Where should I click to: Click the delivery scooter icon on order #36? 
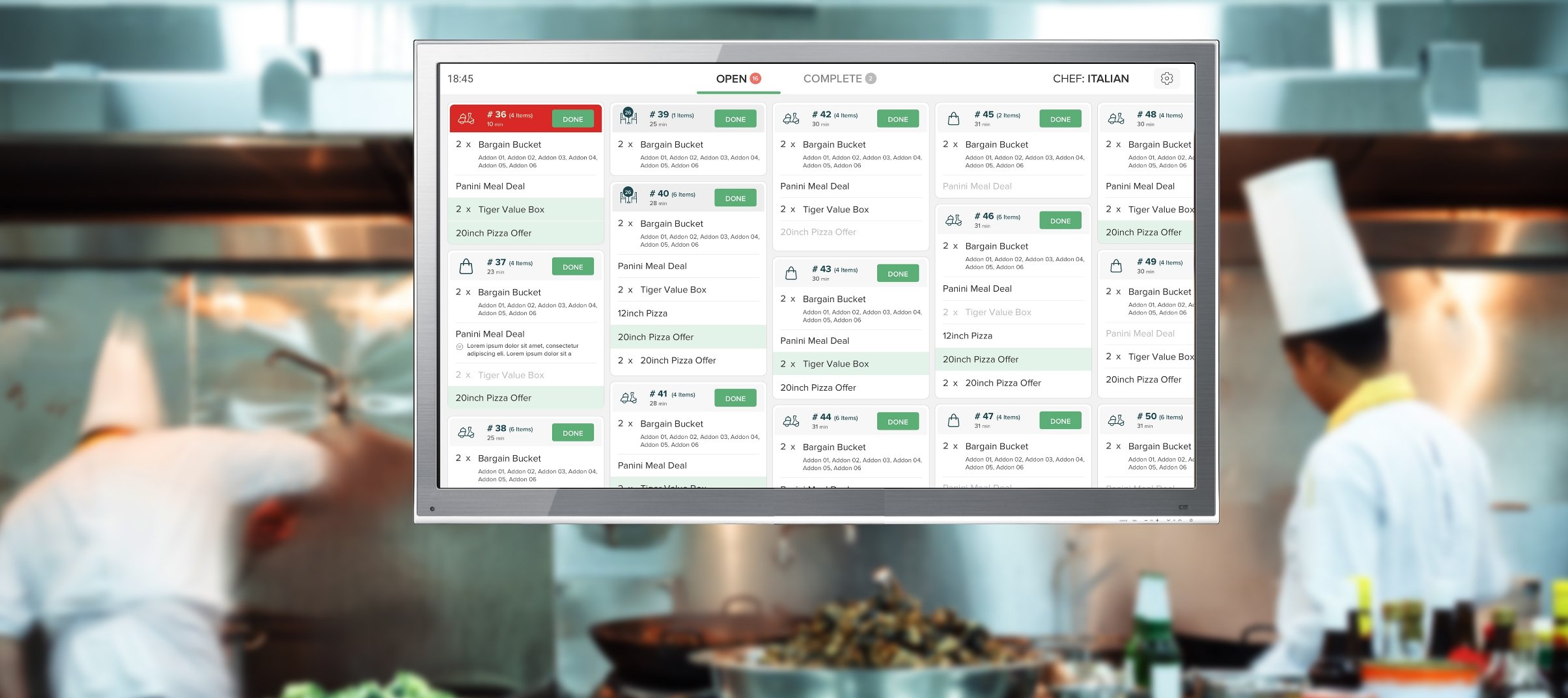[x=465, y=119]
